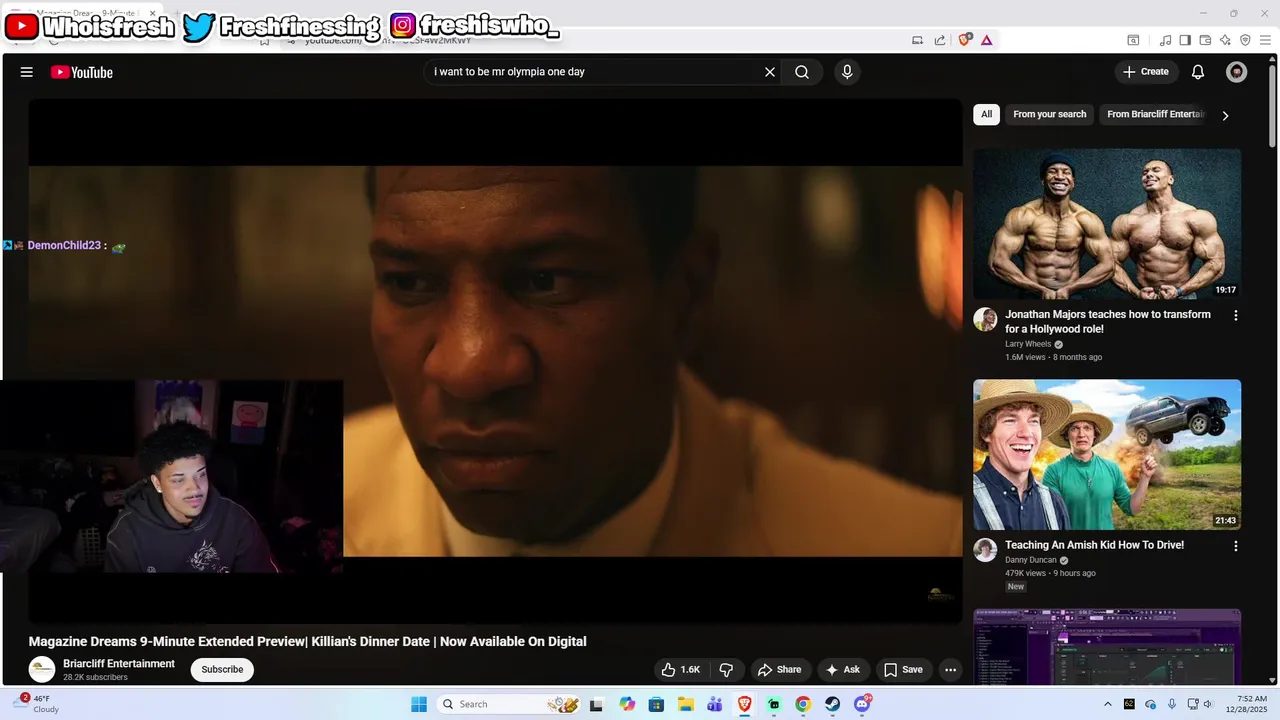Open Teaching An Amish Kid title
Image resolution: width=1280 pixels, height=720 pixels.
click(x=1094, y=545)
